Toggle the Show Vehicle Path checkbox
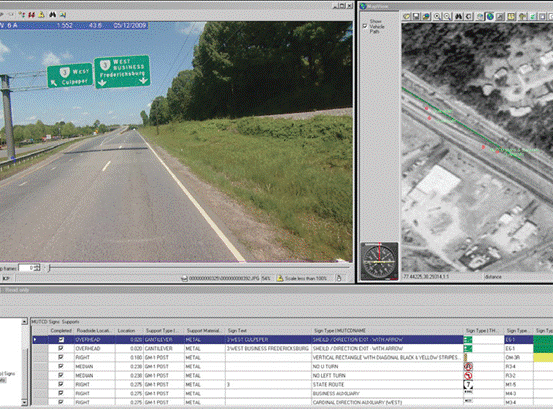Image resolution: width=553 pixels, height=409 pixels. tap(365, 26)
